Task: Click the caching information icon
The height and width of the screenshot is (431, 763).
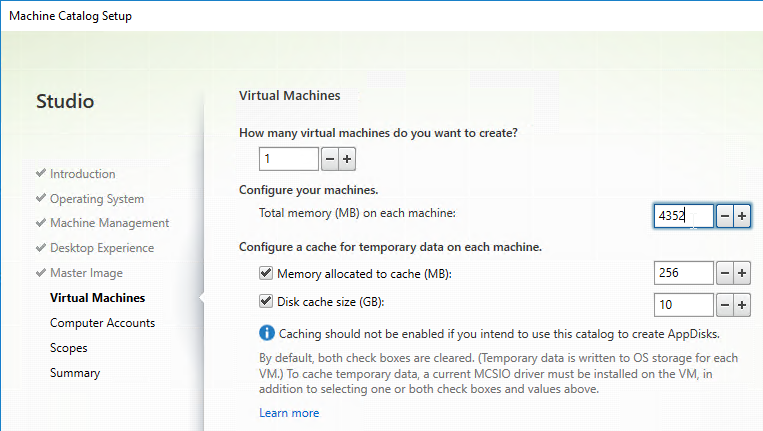Action: [267, 333]
